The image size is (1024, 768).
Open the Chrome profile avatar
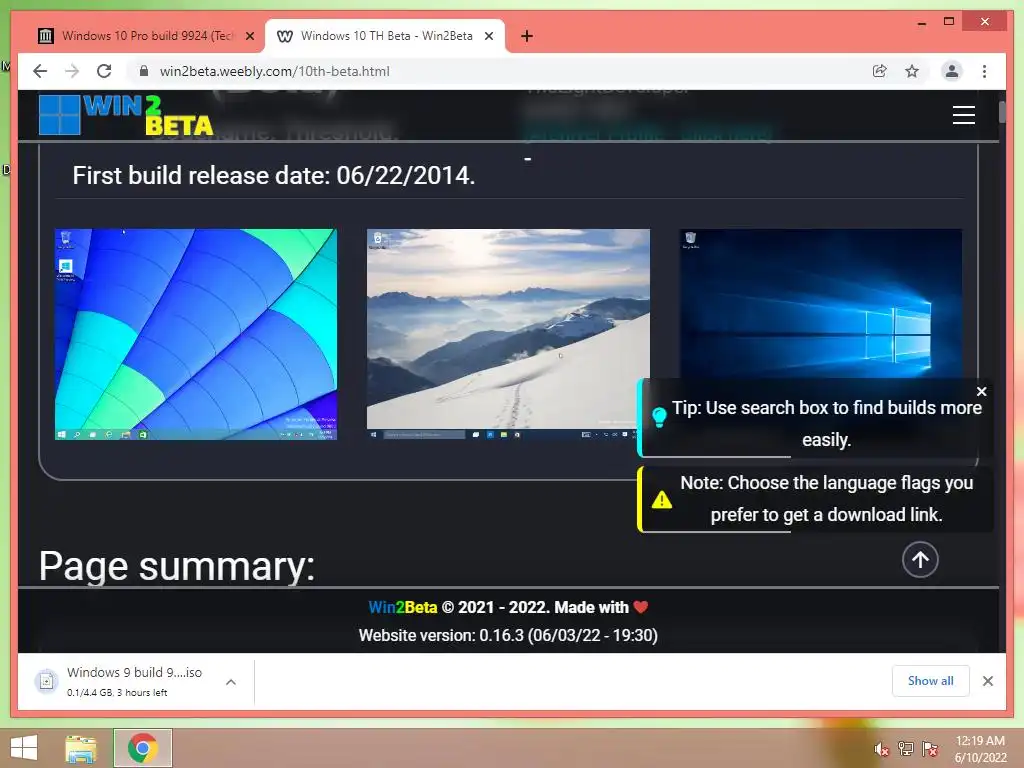pyautogui.click(x=952, y=71)
